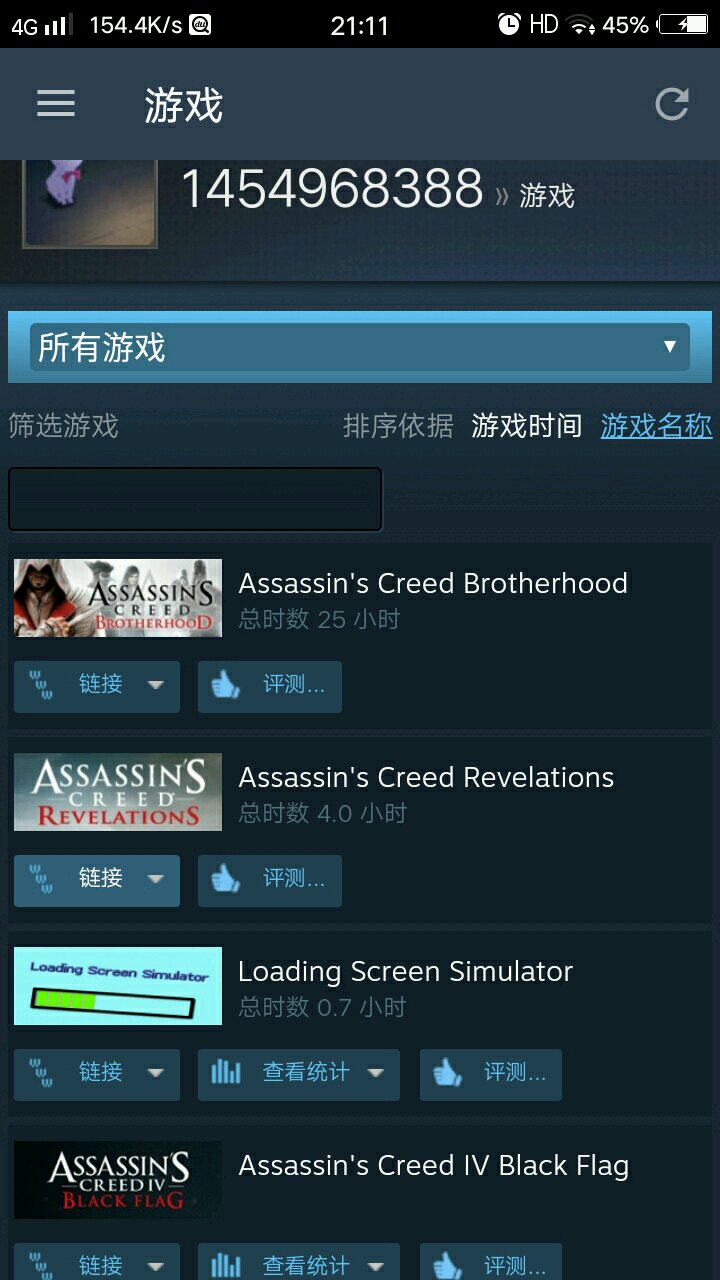Open 链接 menu under Loading Screen Simulator
This screenshot has height=1280, width=720.
(x=97, y=1074)
